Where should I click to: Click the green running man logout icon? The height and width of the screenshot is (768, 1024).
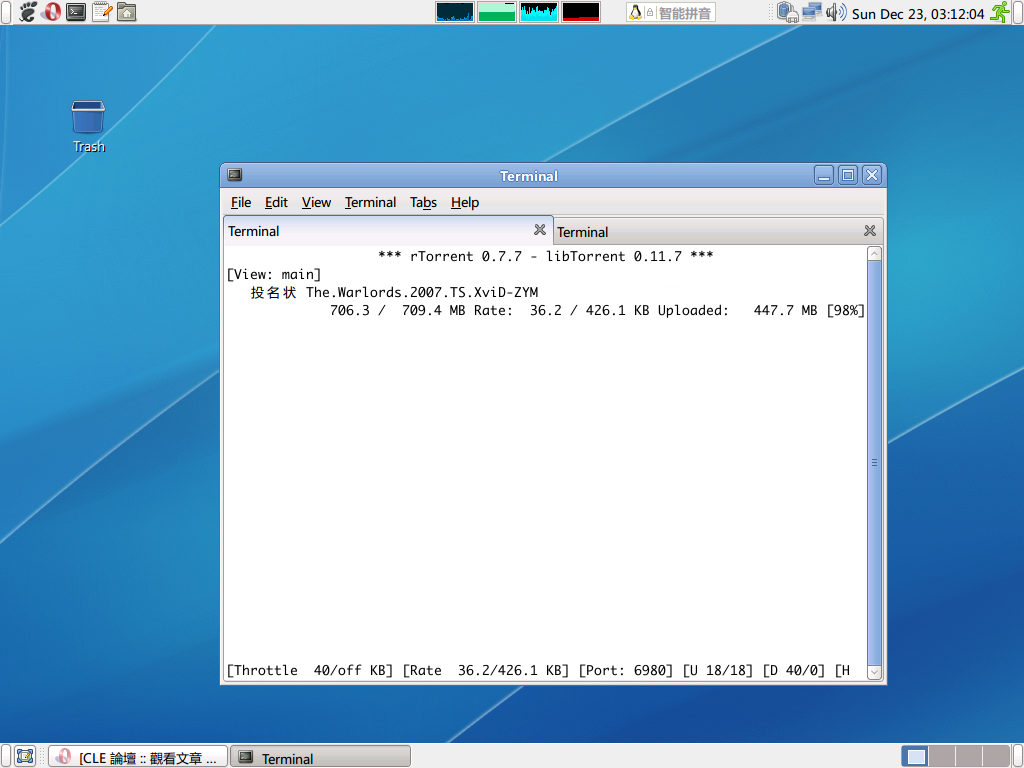(1000, 12)
